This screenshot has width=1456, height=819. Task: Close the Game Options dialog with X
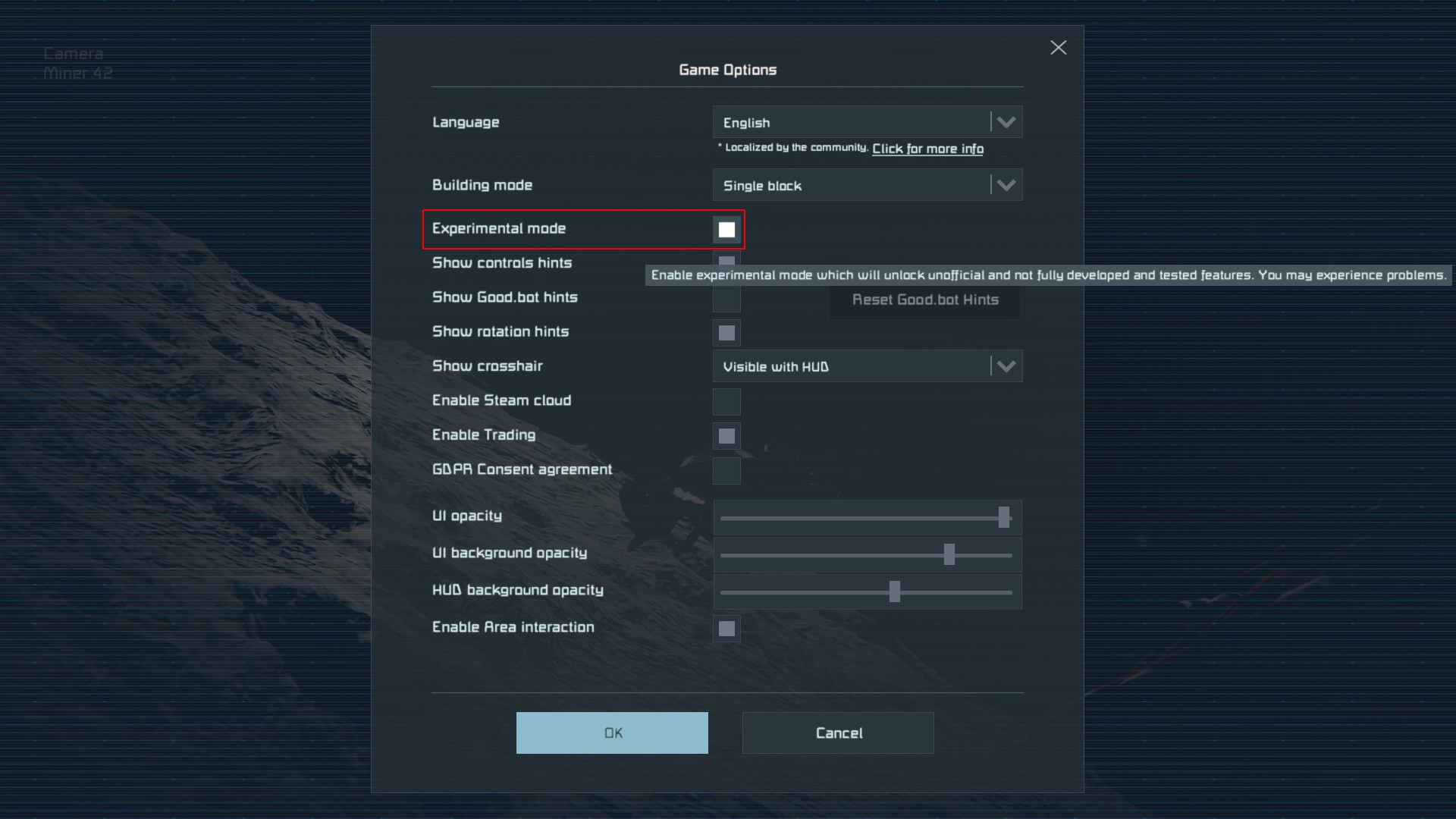1058,48
